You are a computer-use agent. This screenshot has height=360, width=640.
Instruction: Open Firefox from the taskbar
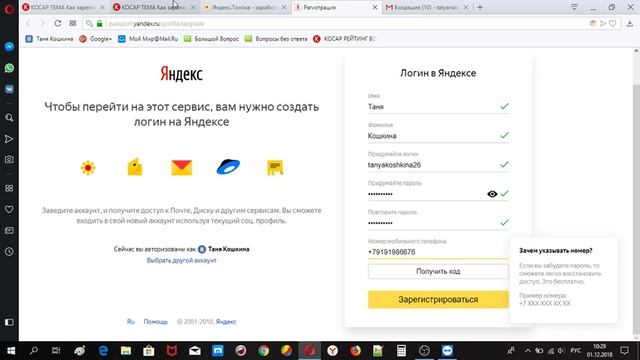(356, 351)
